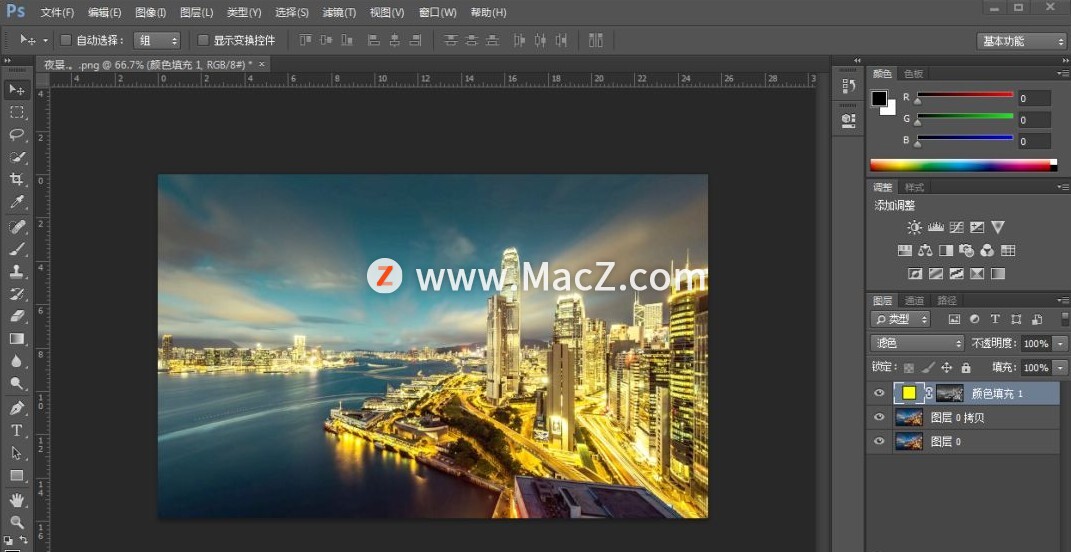
Task: Click the foreground color swatch
Action: coord(879,98)
